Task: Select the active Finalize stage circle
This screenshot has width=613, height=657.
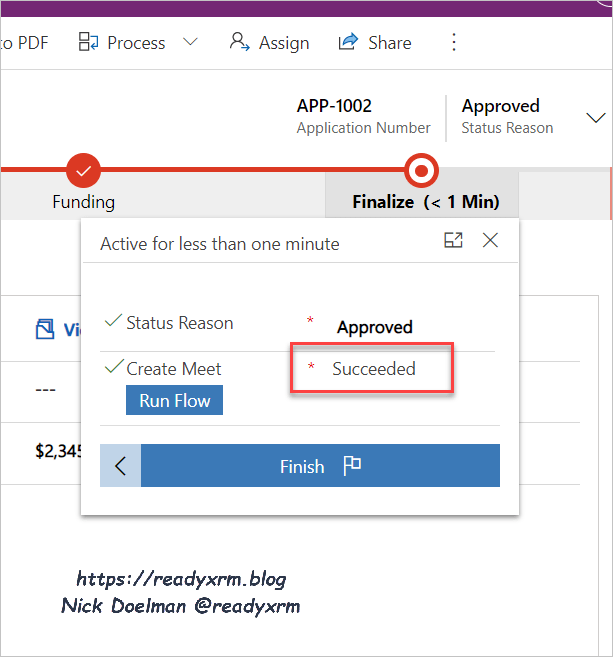Action: click(422, 171)
